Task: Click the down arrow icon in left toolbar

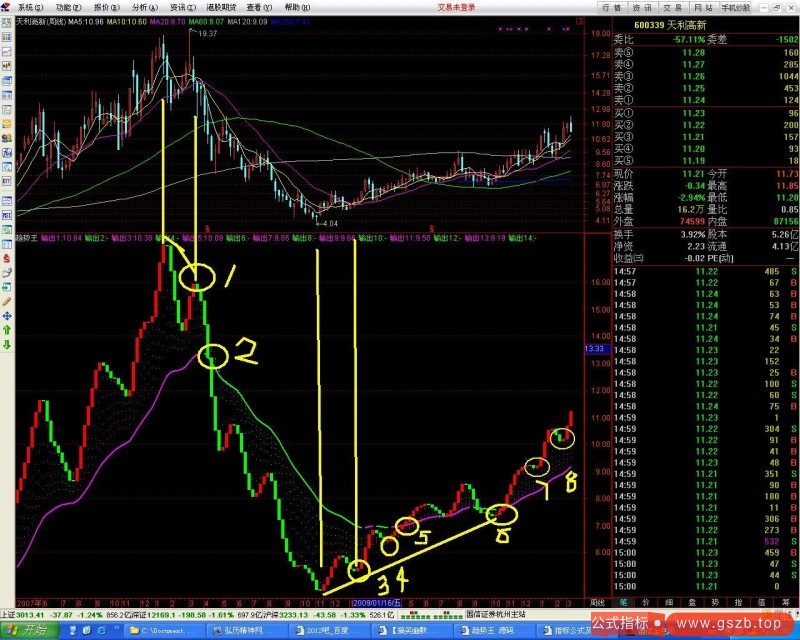Action: tap(8, 343)
